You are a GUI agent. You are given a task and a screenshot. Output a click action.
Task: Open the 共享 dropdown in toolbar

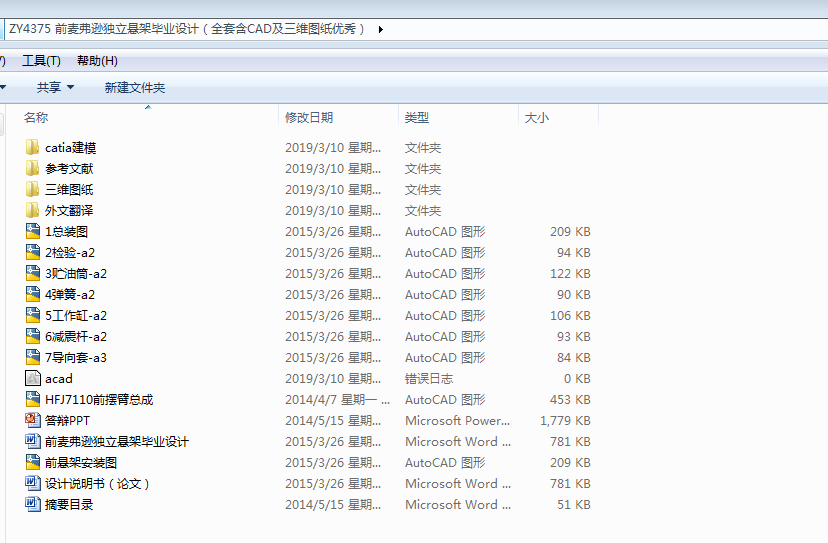(55, 87)
